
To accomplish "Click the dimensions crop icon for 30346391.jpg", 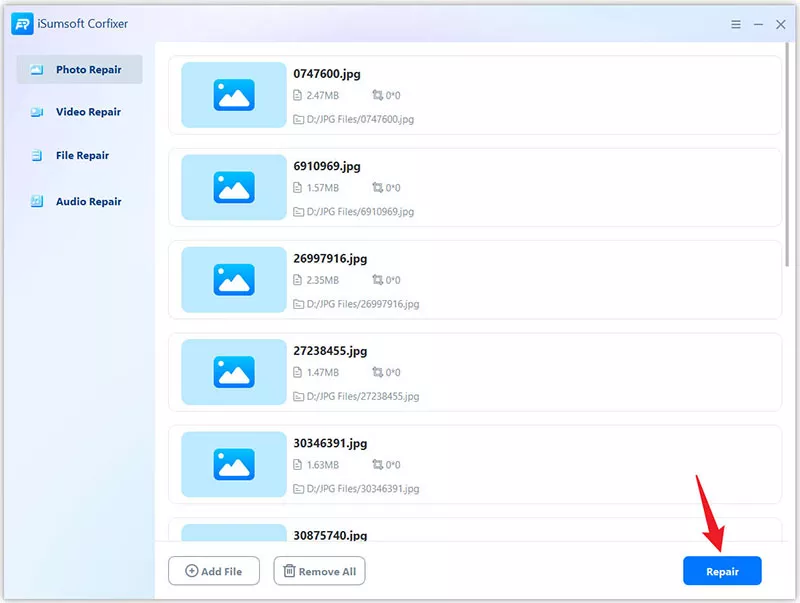I will point(378,465).
